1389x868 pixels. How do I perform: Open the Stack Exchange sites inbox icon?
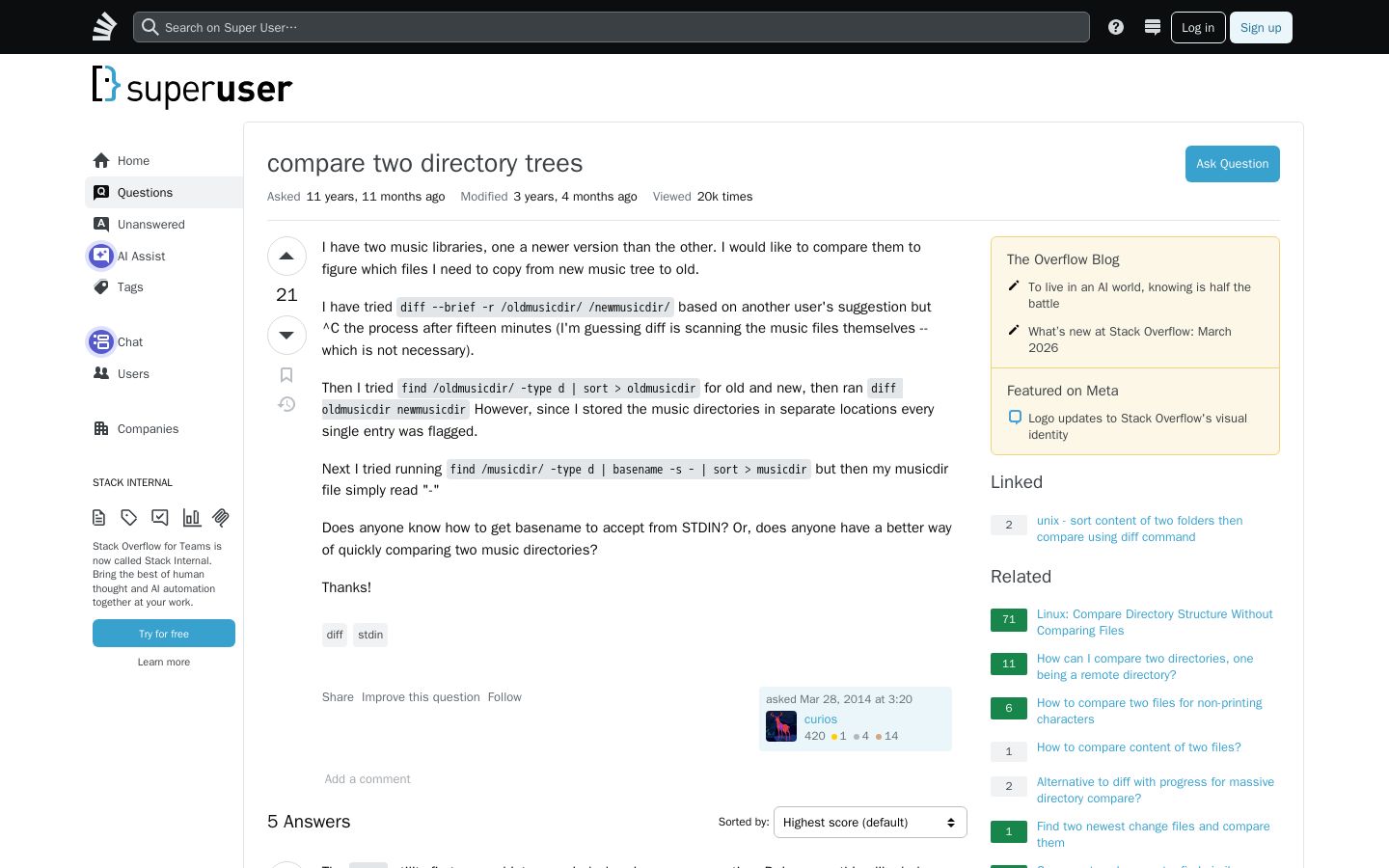click(x=1152, y=27)
